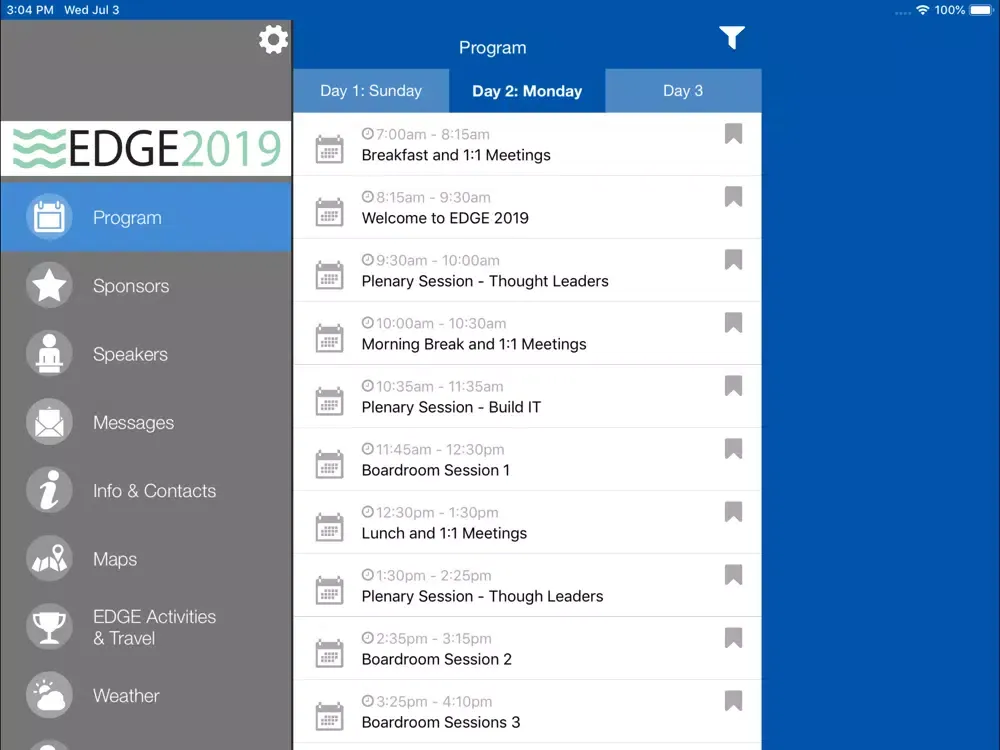Bookmark Boardroom Session 1
Screen dimensions: 1000x750
coord(733,449)
